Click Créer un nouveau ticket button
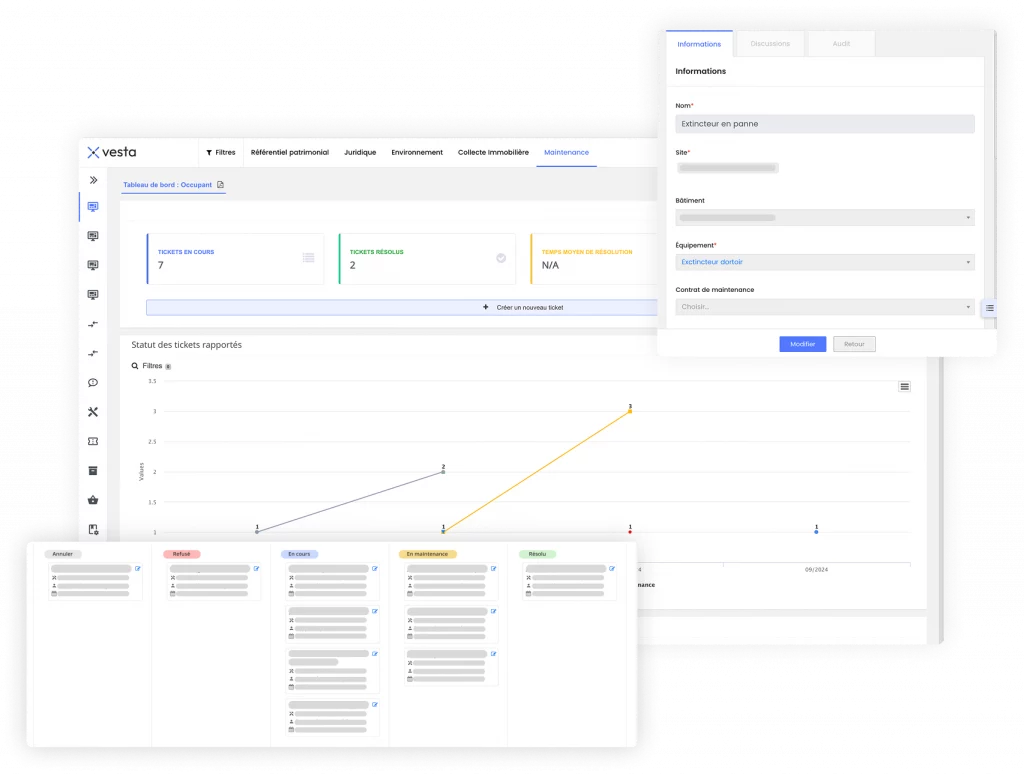 click(400, 308)
